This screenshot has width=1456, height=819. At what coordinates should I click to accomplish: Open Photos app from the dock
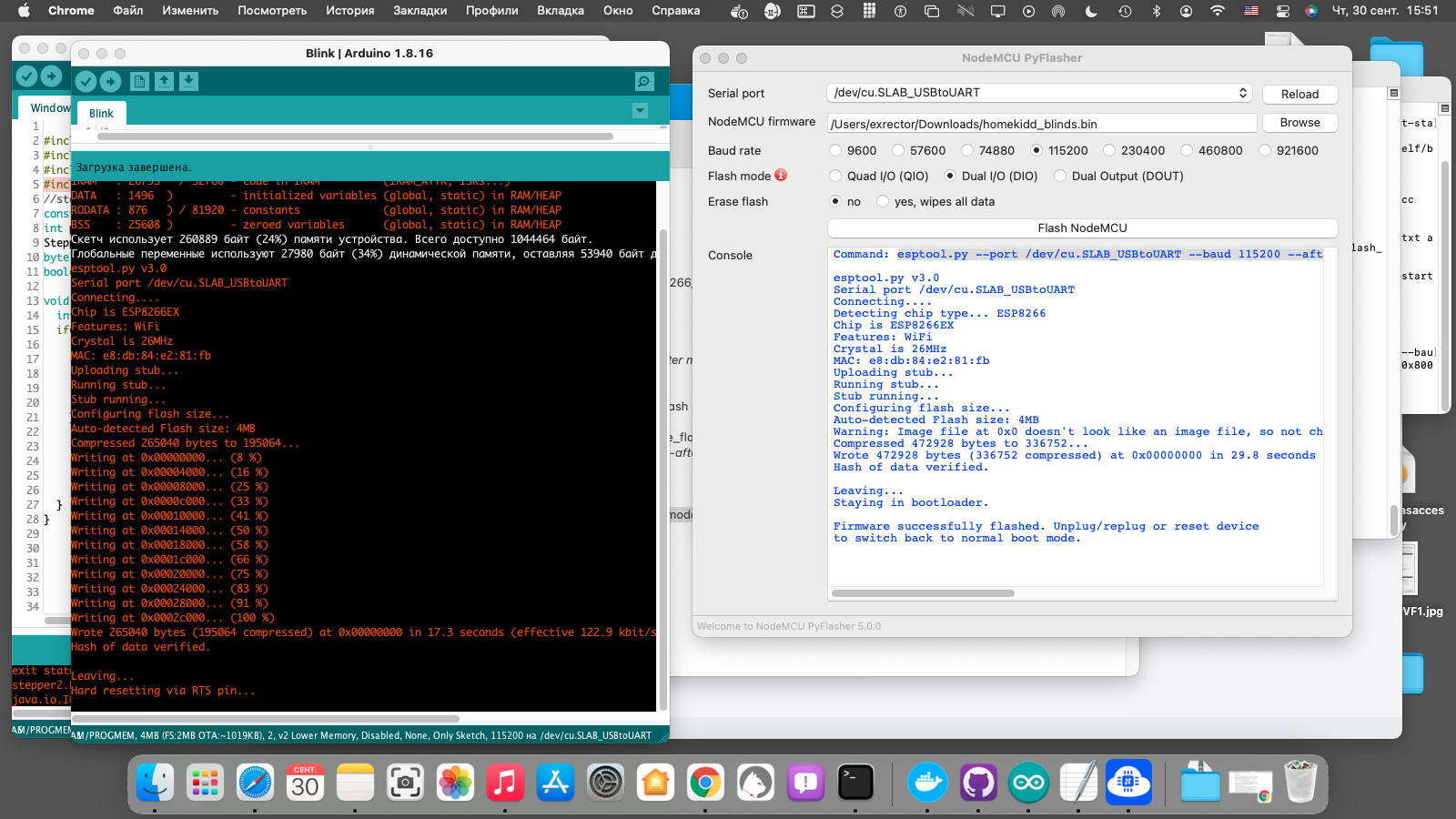click(x=455, y=782)
